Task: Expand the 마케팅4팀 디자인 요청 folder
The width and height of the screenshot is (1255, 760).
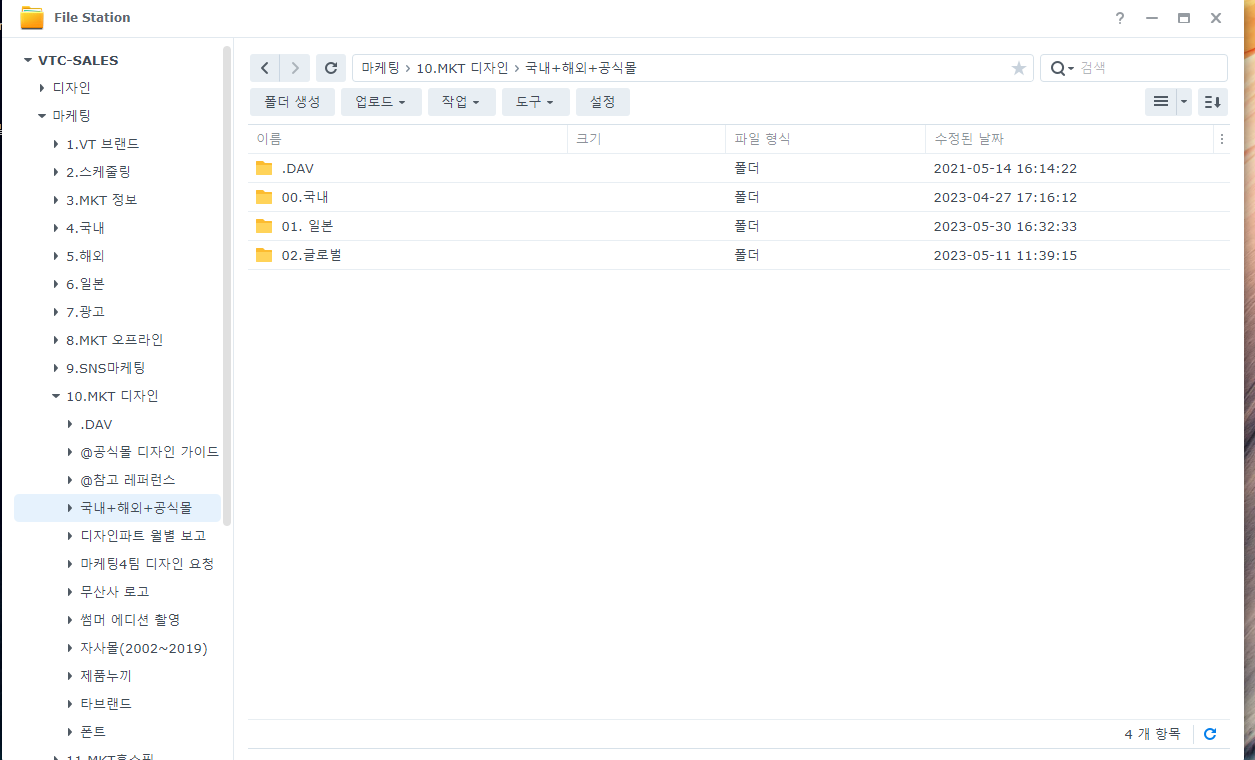Action: pyautogui.click(x=68, y=563)
